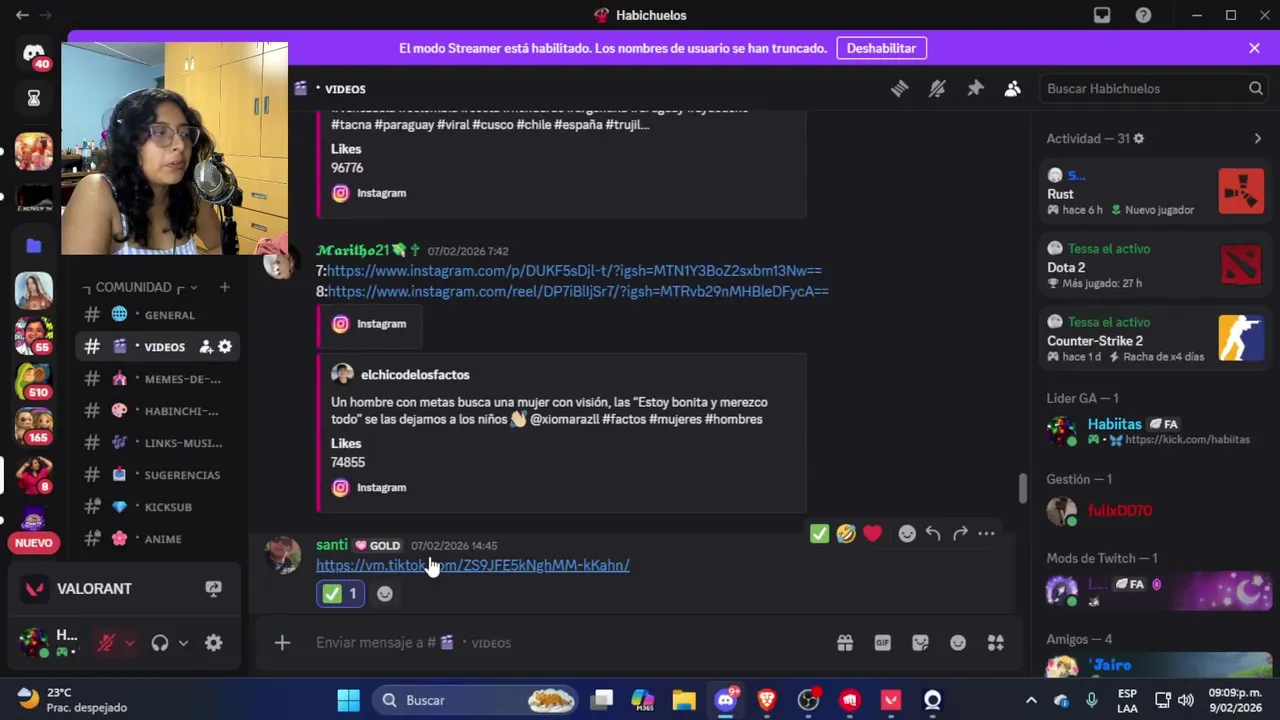Image resolution: width=1280 pixels, height=720 pixels.
Task: Open the SUGERENCIAS channel
Action: (158, 475)
